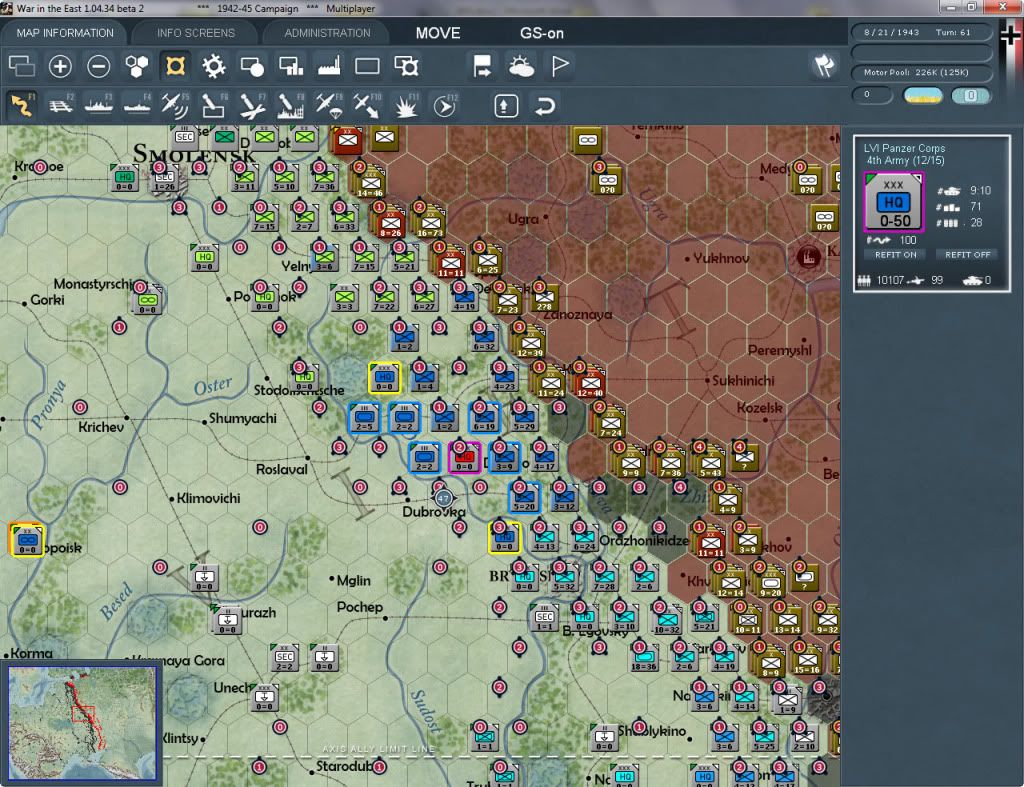1024x787 pixels.
Task: Click the teal pill showing 0
Action: pos(971,95)
